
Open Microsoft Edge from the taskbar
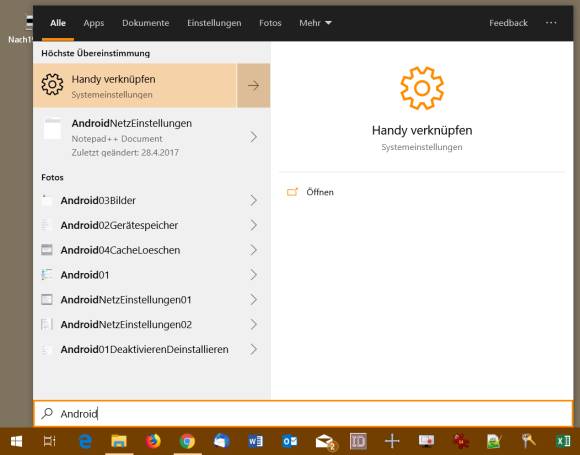click(85, 441)
